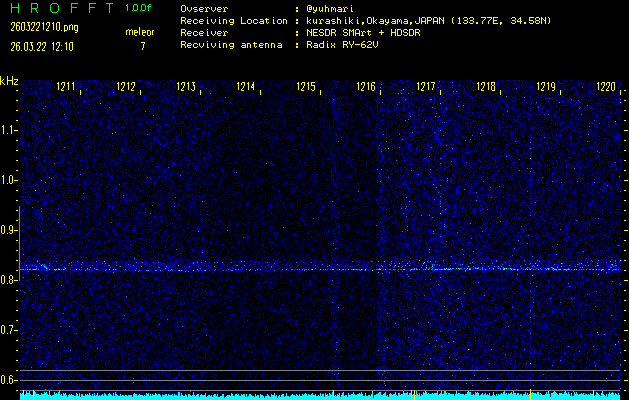Click the 'Receiver' field label
The width and height of the screenshot is (629, 400).
click(204, 33)
